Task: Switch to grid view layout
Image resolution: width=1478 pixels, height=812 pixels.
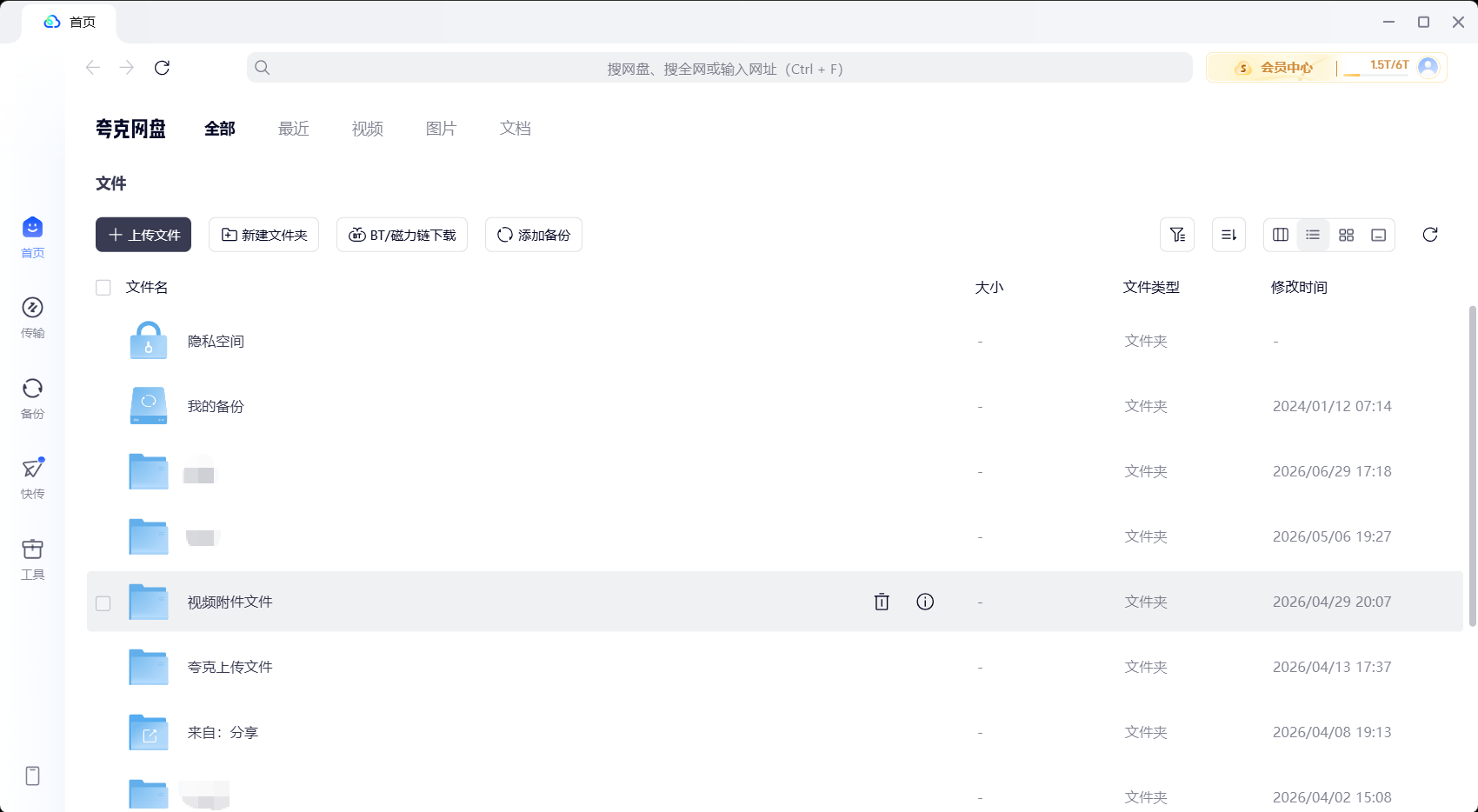Action: click(x=1346, y=235)
